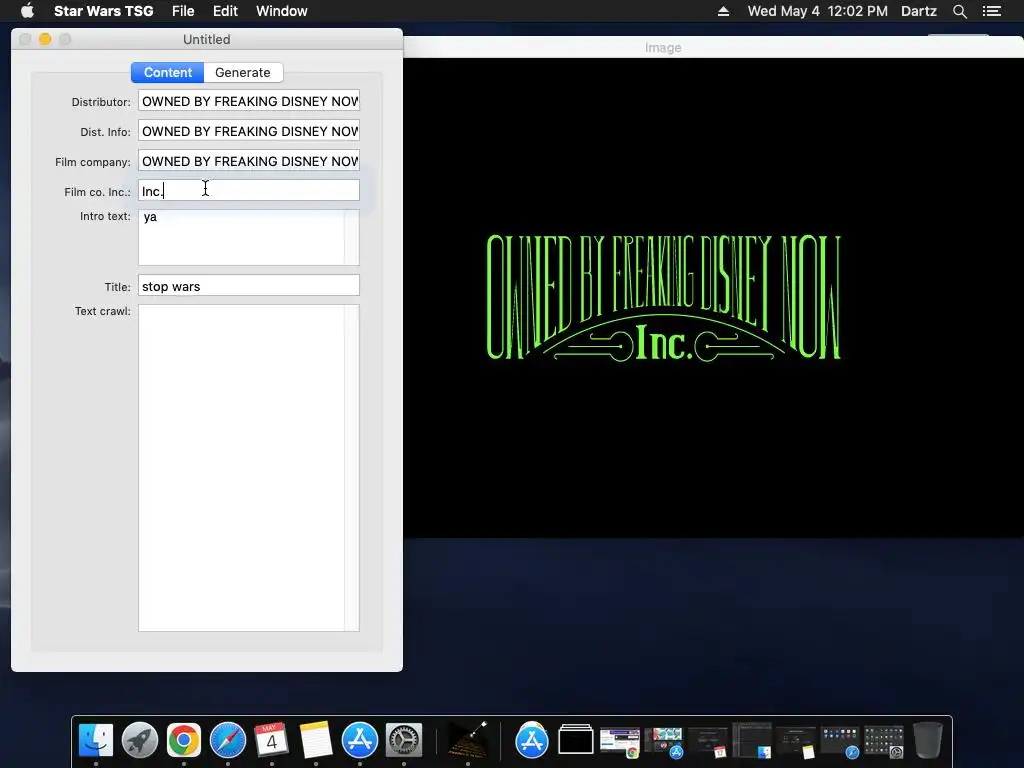Click the Title field with stop wars
Viewport: 1024px width, 768px height.
[x=249, y=286]
